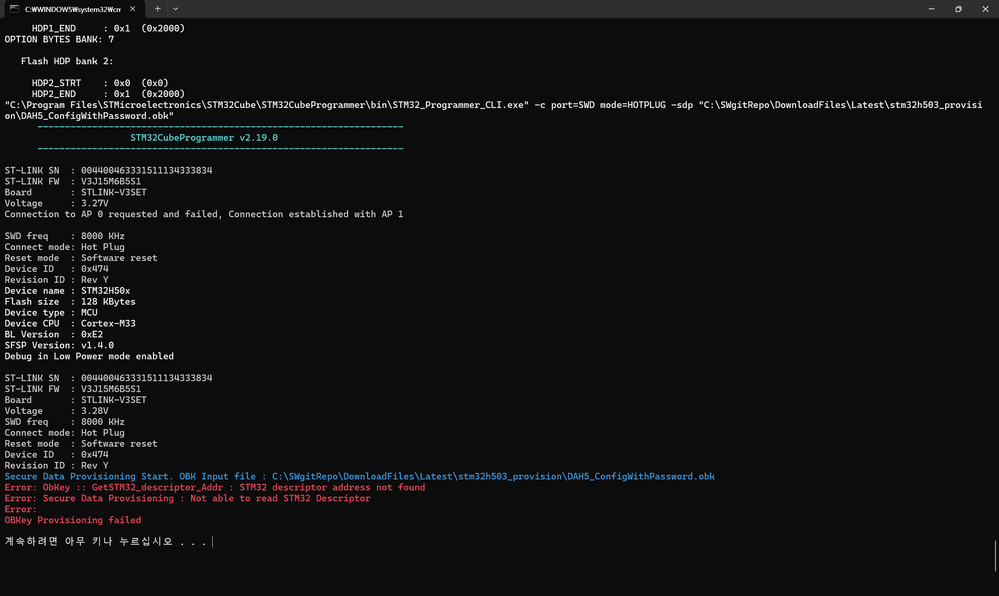
Task: Click the 'OBKey Provisioning failed' error line
Action: (x=73, y=520)
